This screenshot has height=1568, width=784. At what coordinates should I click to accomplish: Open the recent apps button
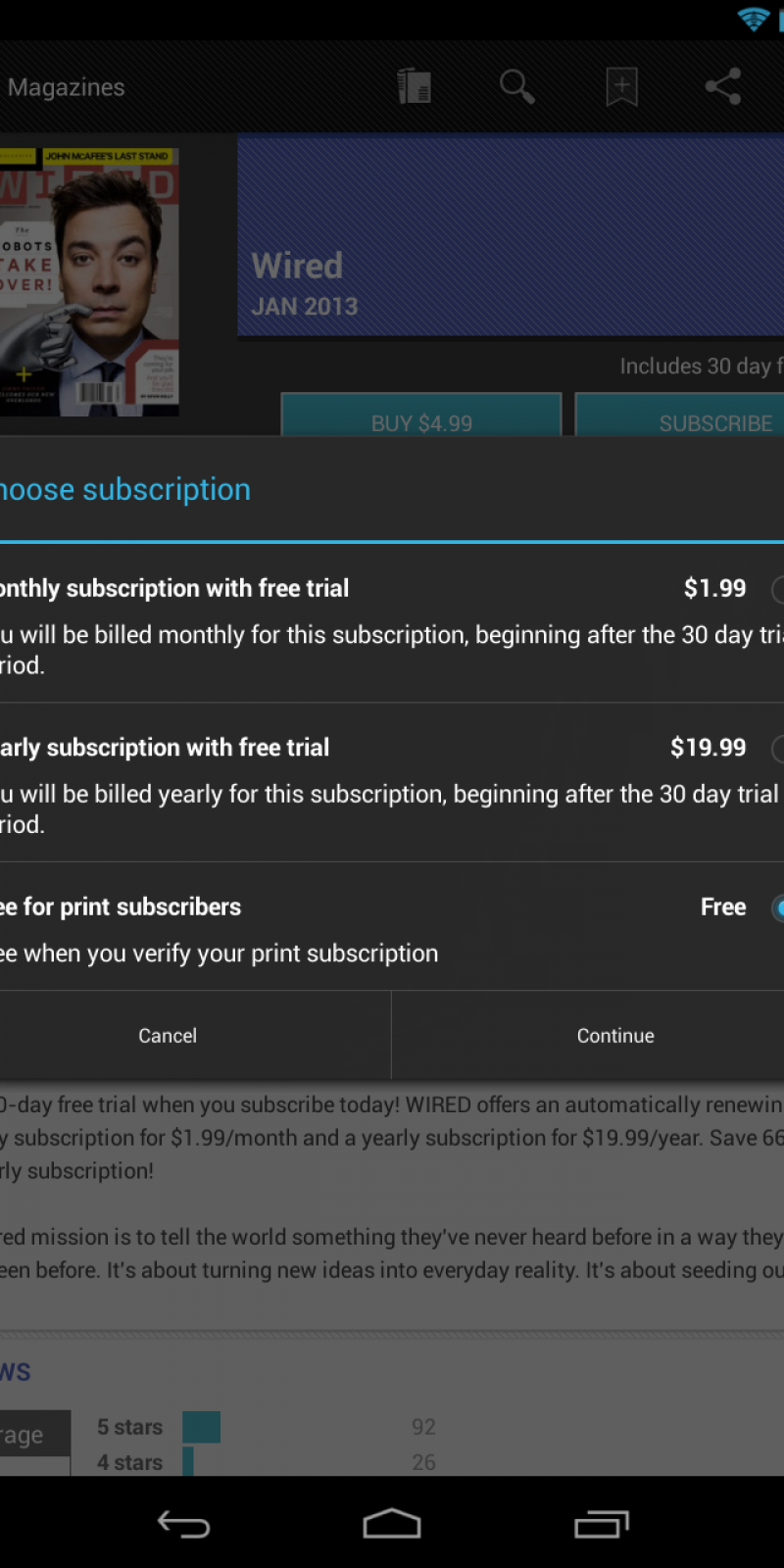601,1524
